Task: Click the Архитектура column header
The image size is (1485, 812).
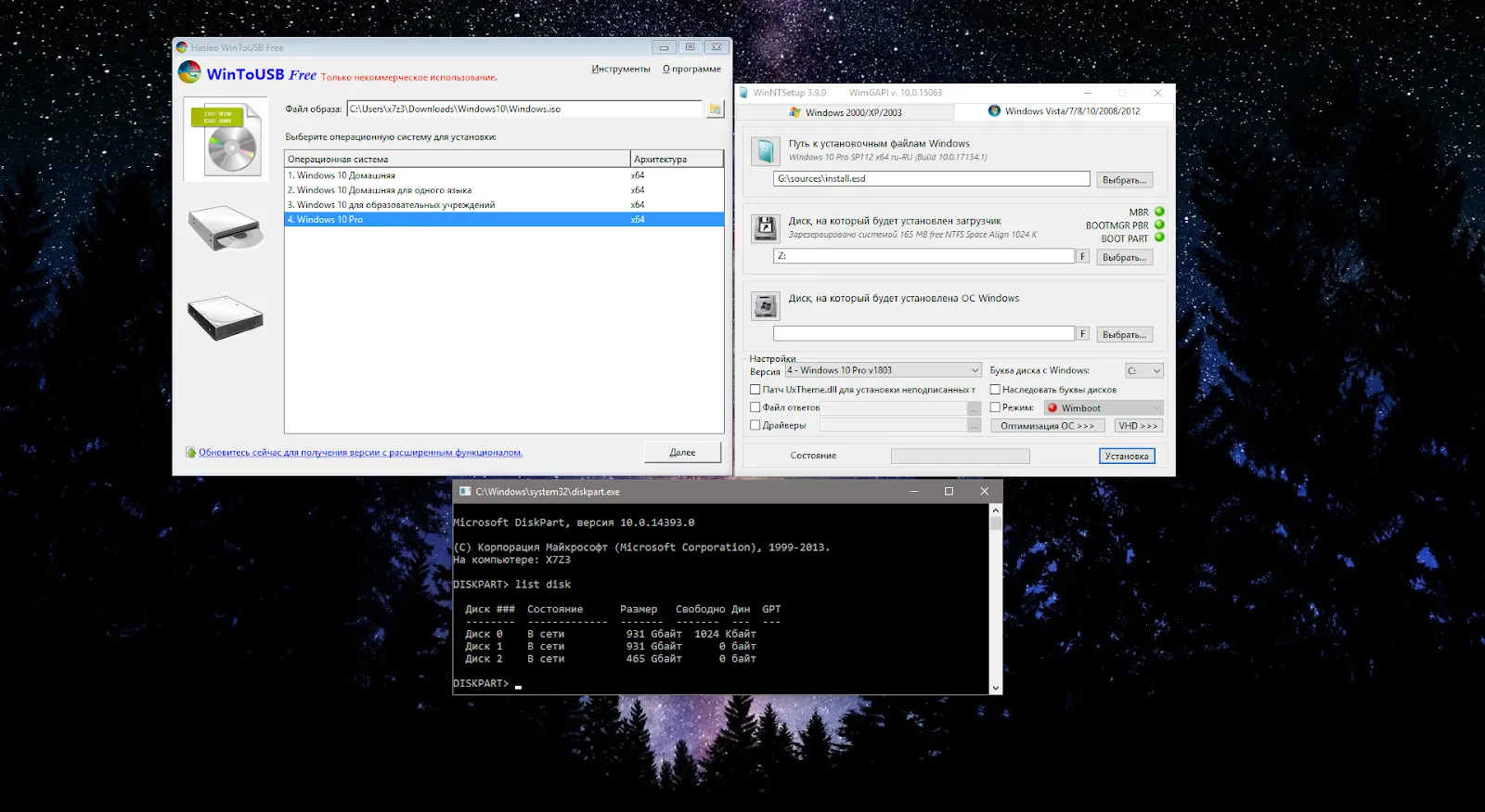Action: (x=678, y=159)
